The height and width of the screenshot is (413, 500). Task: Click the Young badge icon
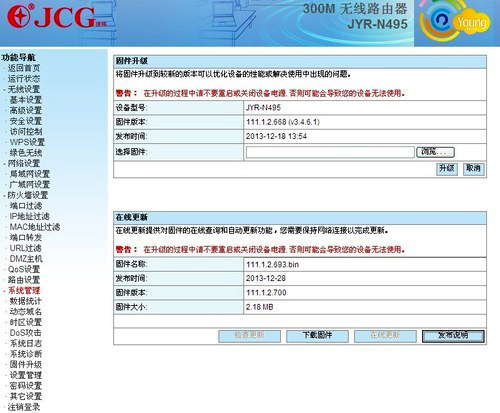[x=455, y=21]
